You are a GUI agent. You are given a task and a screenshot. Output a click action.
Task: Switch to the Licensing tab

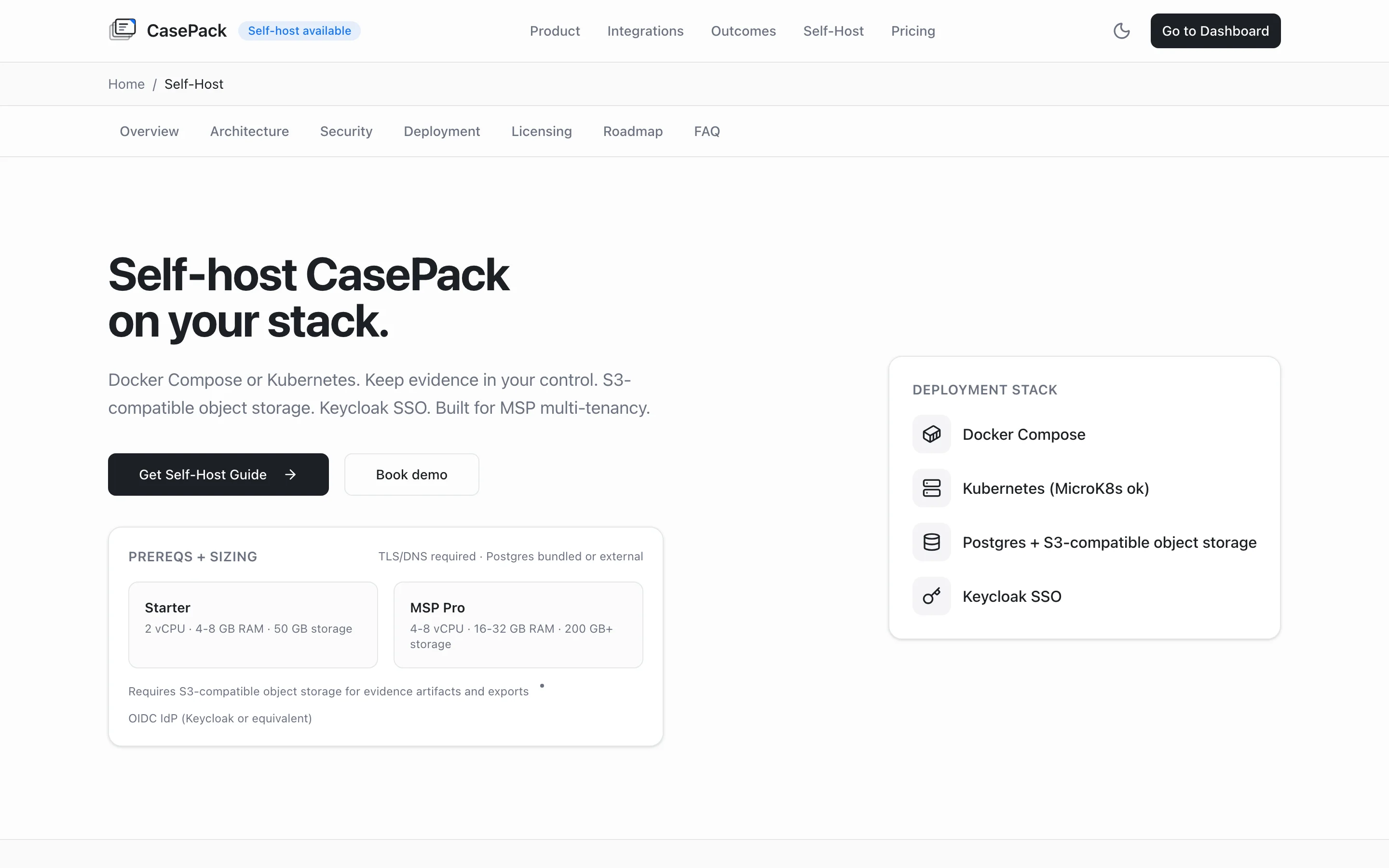tap(541, 131)
